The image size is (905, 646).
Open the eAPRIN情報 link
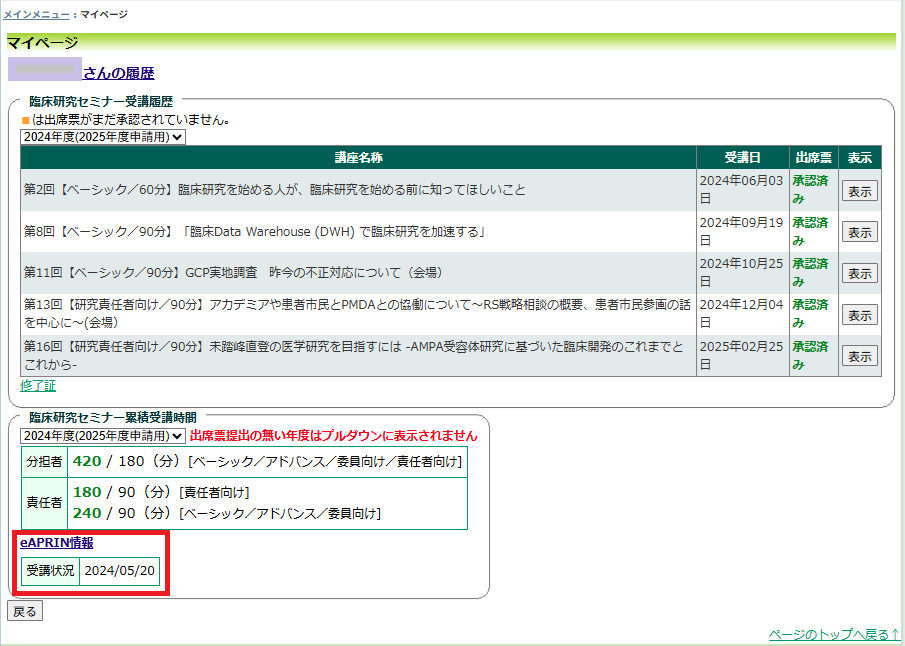point(56,543)
